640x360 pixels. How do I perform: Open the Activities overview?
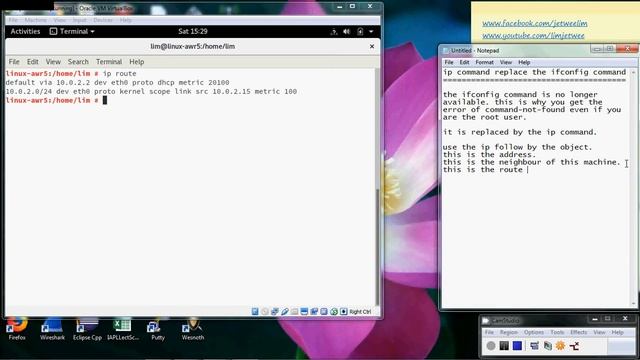click(25, 31)
